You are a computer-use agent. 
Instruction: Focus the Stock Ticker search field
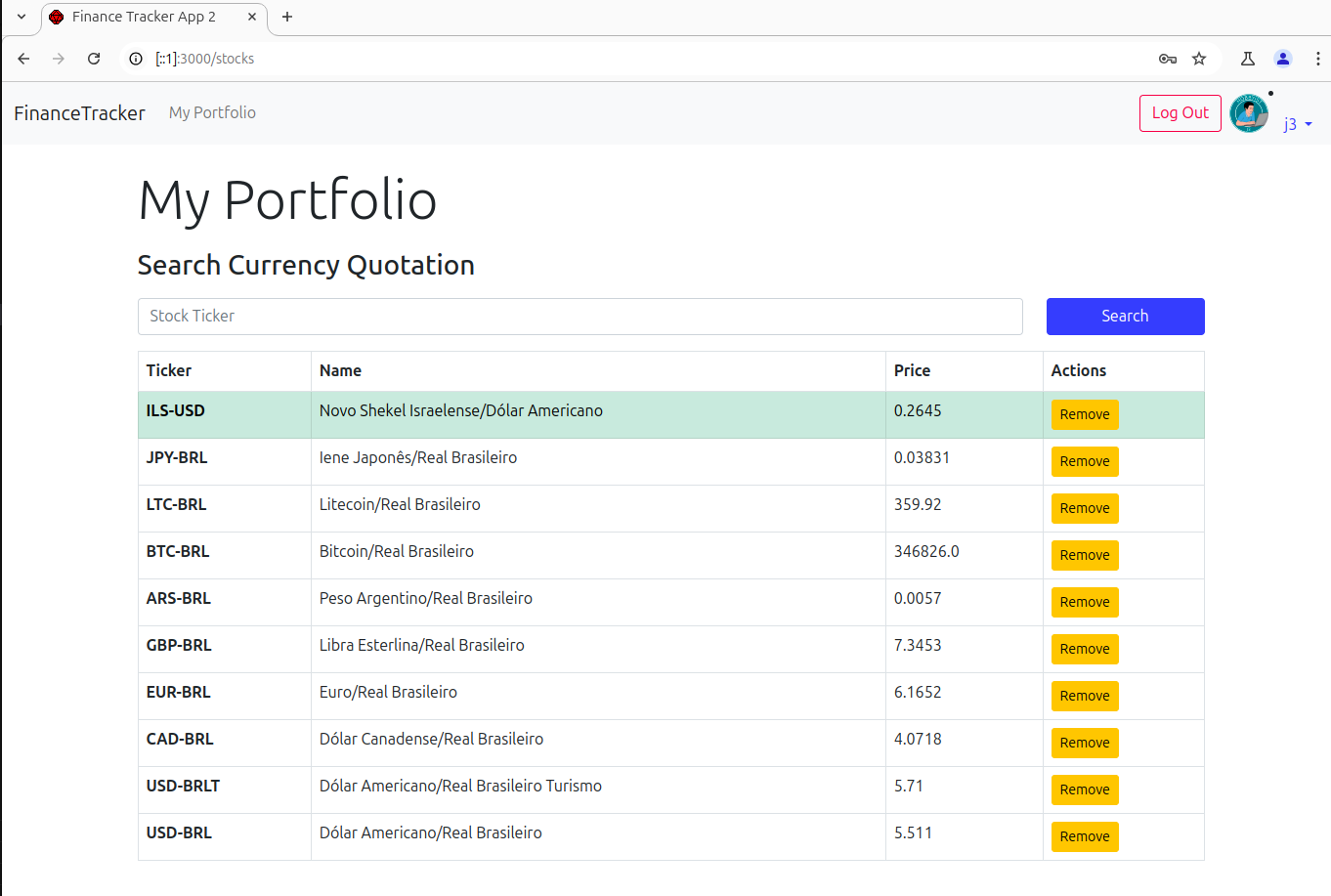point(580,317)
